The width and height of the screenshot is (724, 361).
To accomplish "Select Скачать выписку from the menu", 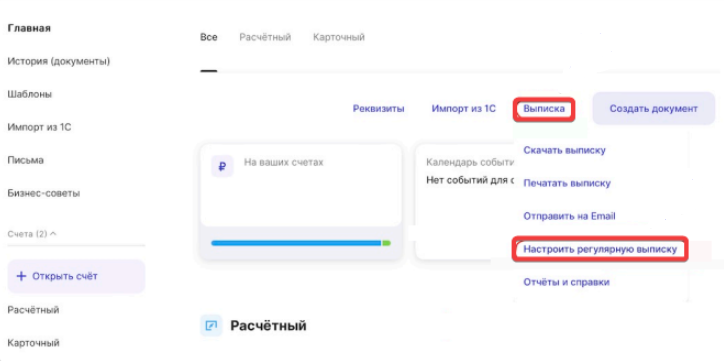I will pos(564,150).
